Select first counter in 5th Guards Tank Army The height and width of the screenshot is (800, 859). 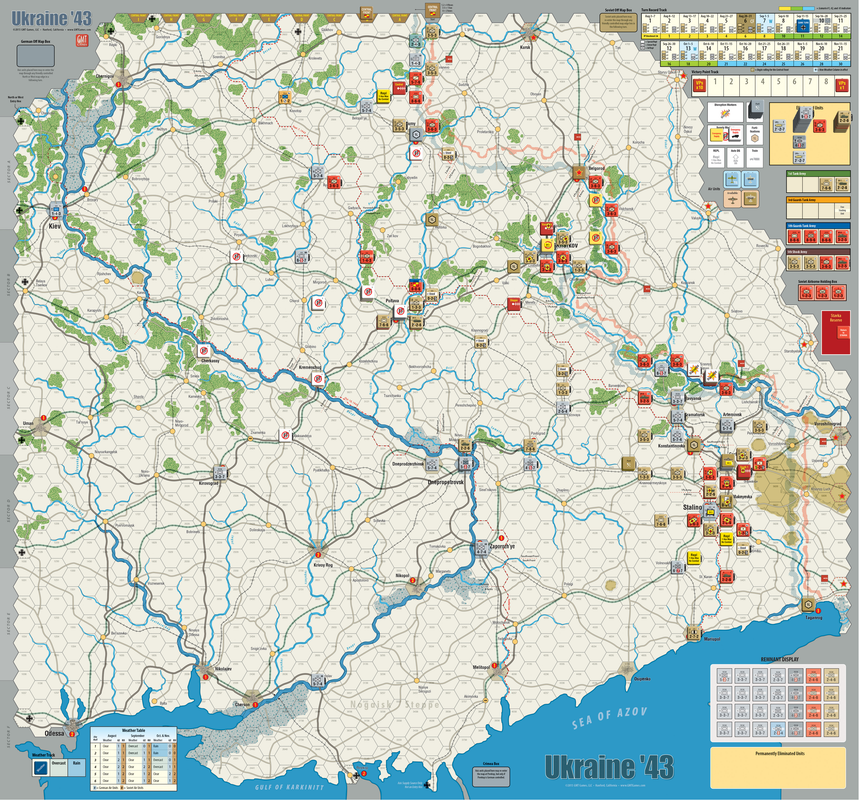tap(794, 237)
